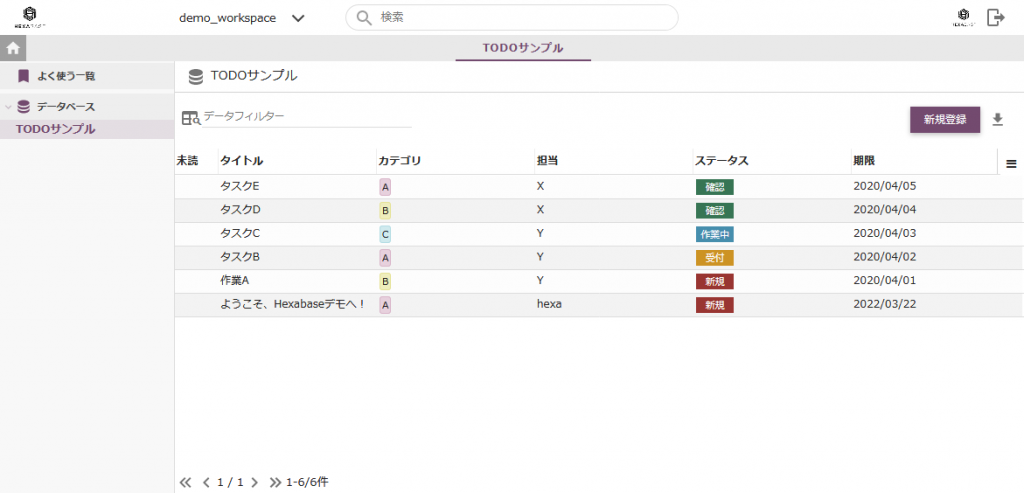Collapse the データベース tree section
Image resolution: width=1024 pixels, height=493 pixels.
[x=9, y=107]
